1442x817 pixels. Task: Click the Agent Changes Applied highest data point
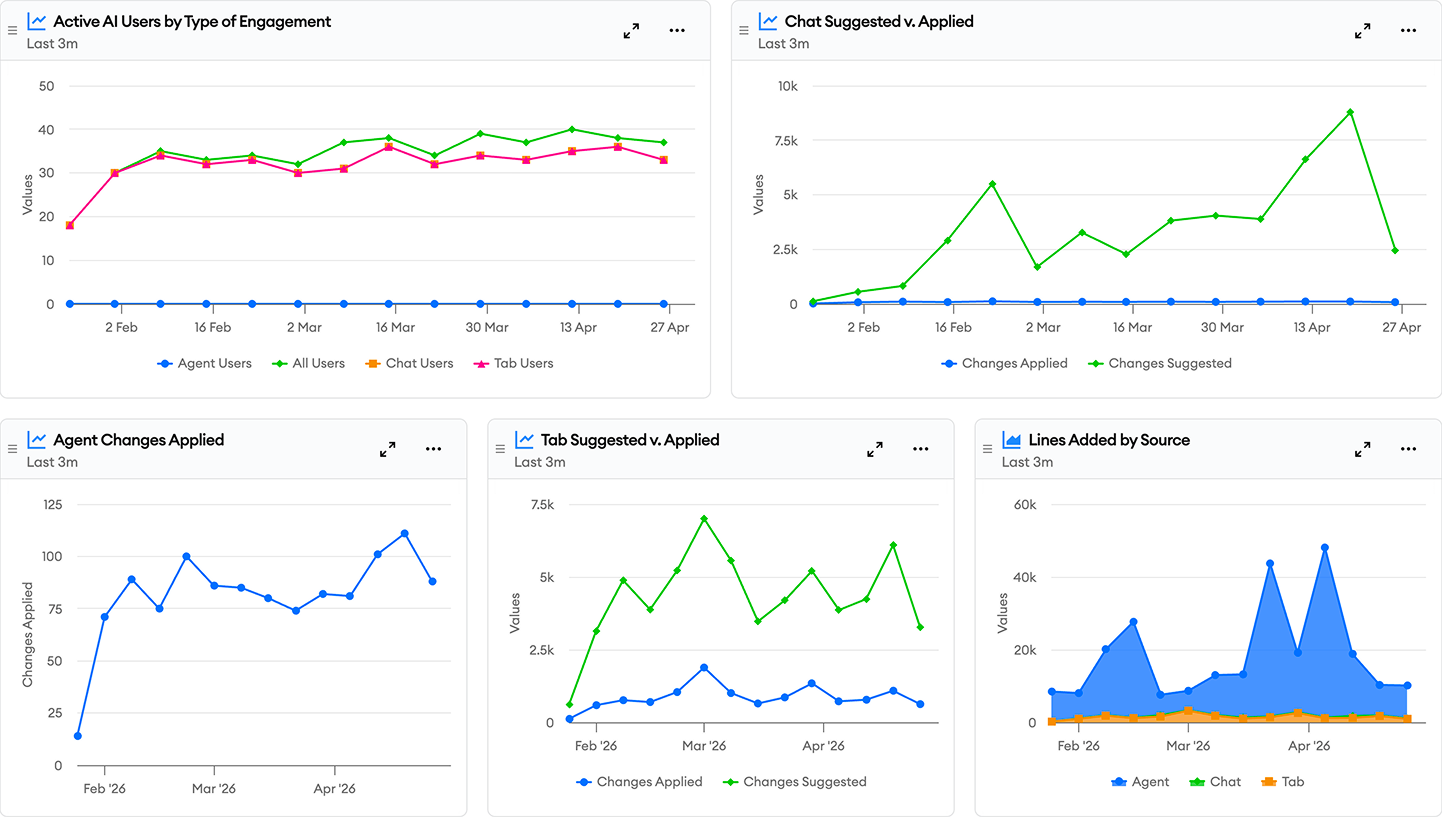tap(404, 534)
